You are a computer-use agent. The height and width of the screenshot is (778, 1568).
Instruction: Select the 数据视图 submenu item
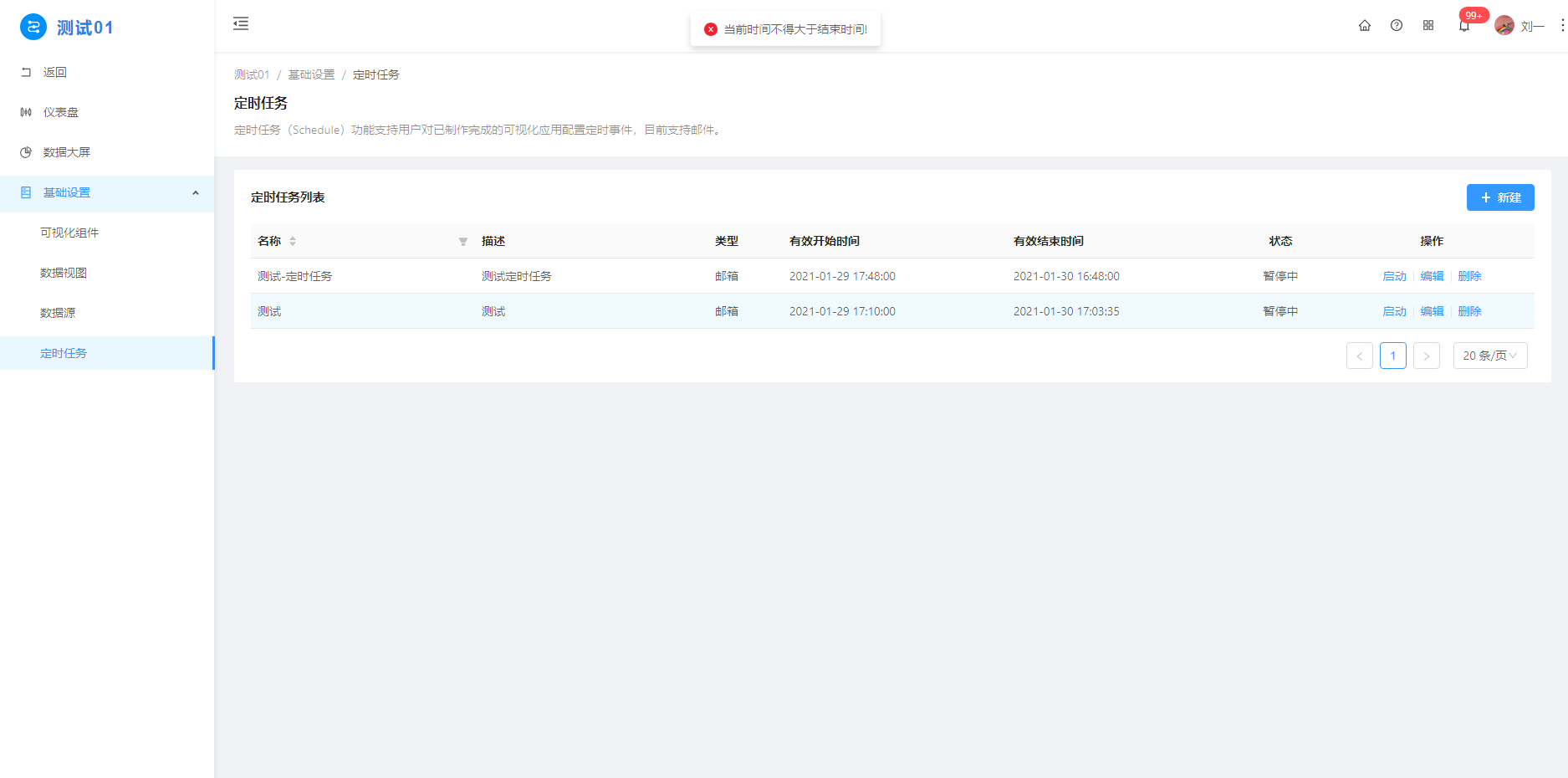[x=107, y=273]
